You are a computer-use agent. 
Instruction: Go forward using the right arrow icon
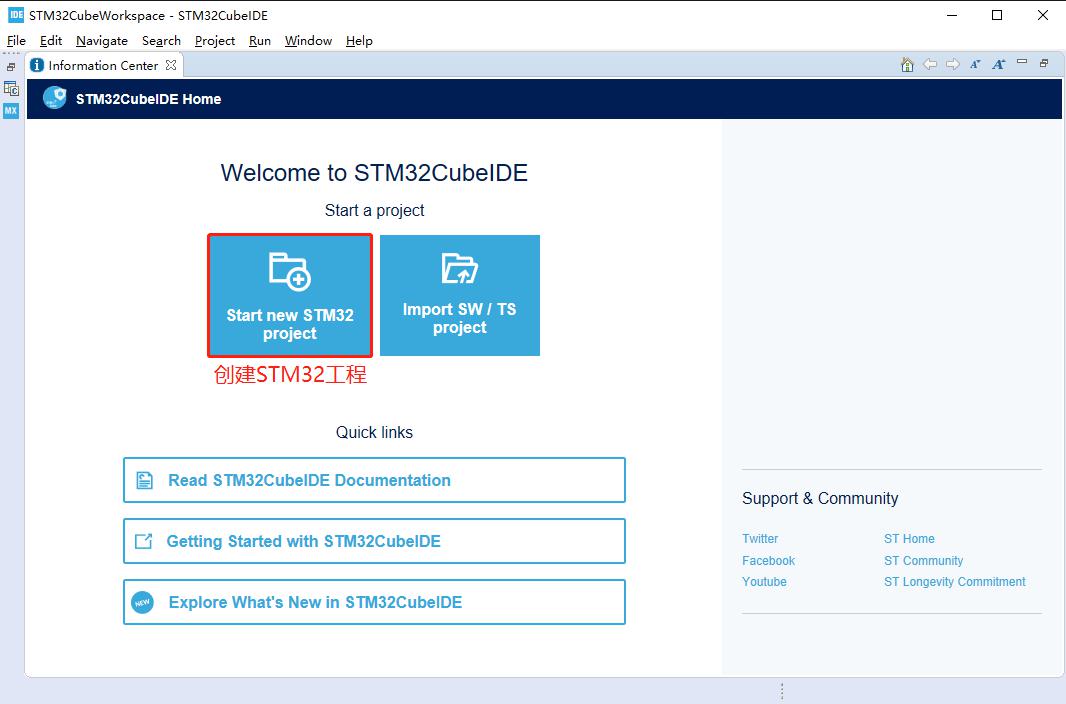click(x=952, y=65)
